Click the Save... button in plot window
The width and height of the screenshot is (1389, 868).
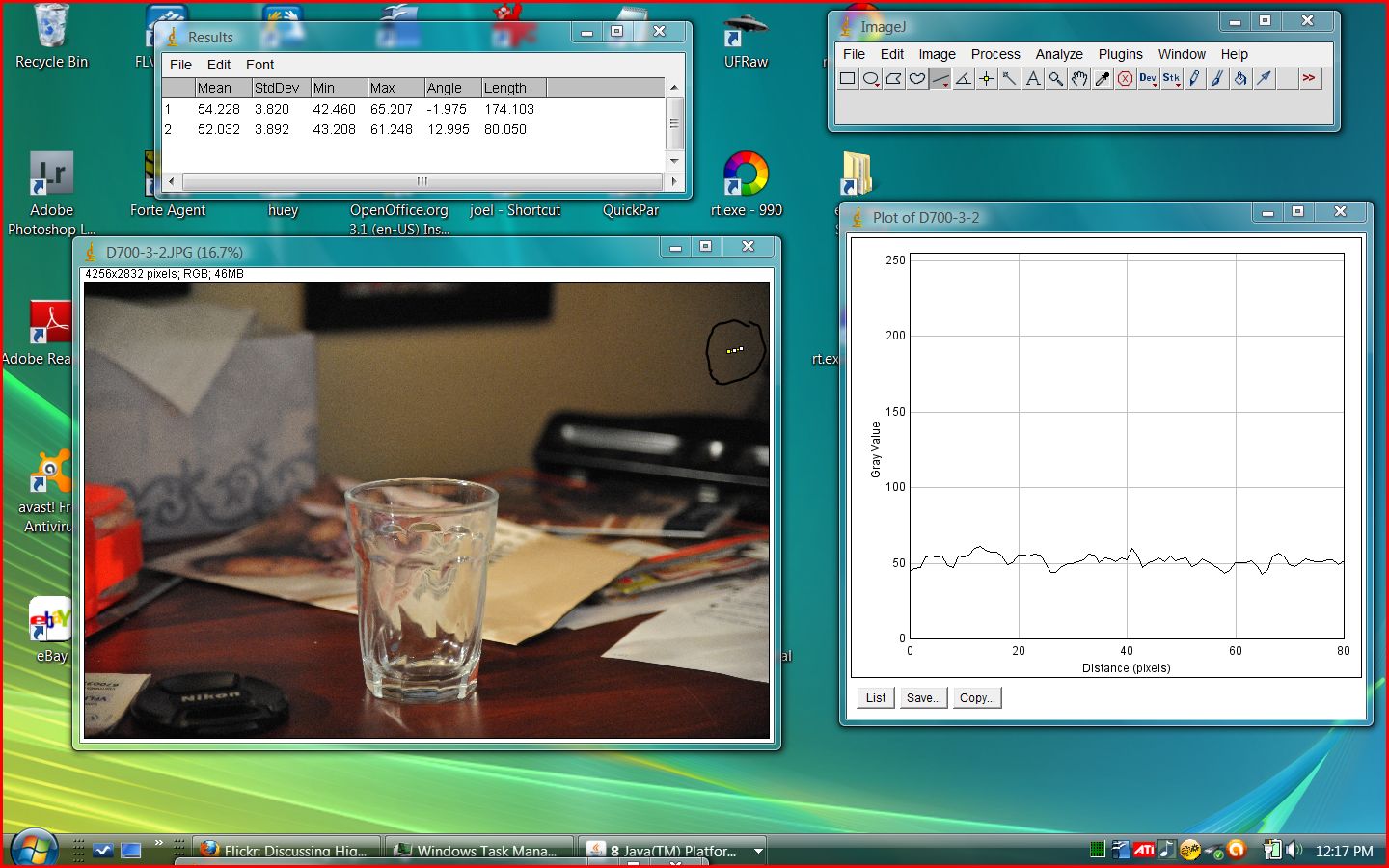point(923,698)
